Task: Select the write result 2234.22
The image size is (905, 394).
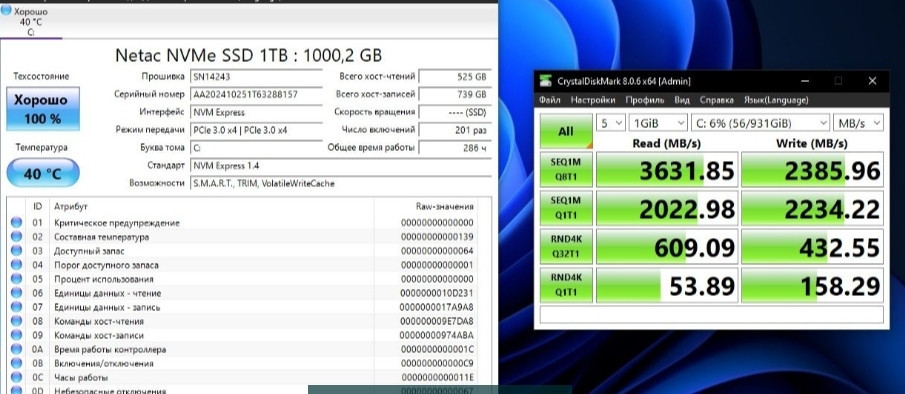Action: click(x=813, y=208)
